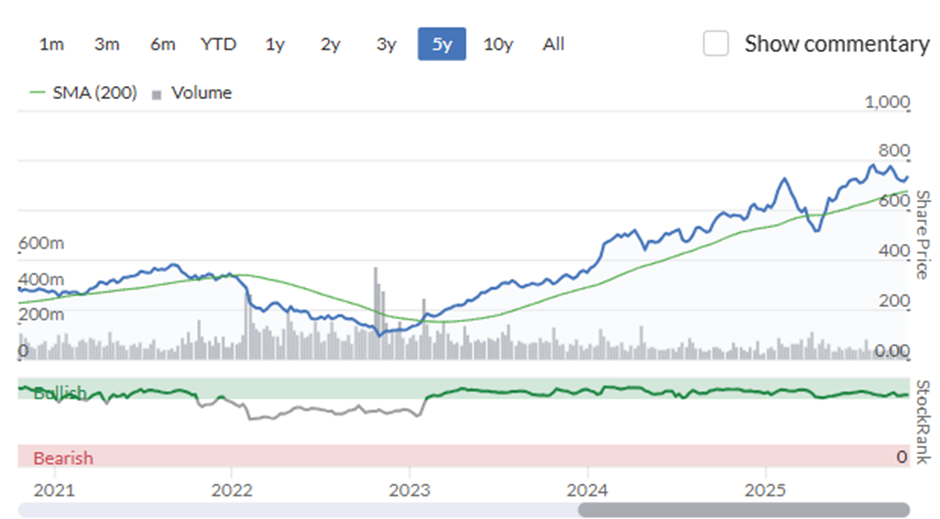Show All price history
Screen dimensions: 940x519
(x=553, y=44)
